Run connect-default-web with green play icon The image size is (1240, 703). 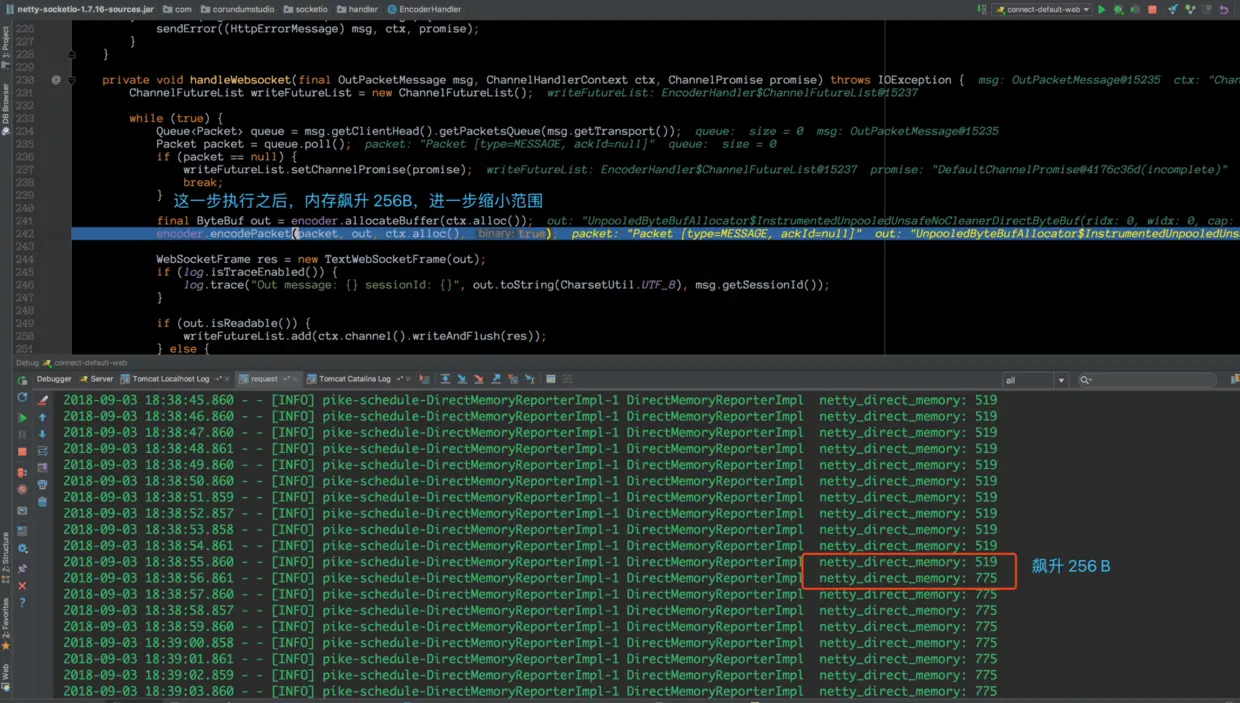1101,10
